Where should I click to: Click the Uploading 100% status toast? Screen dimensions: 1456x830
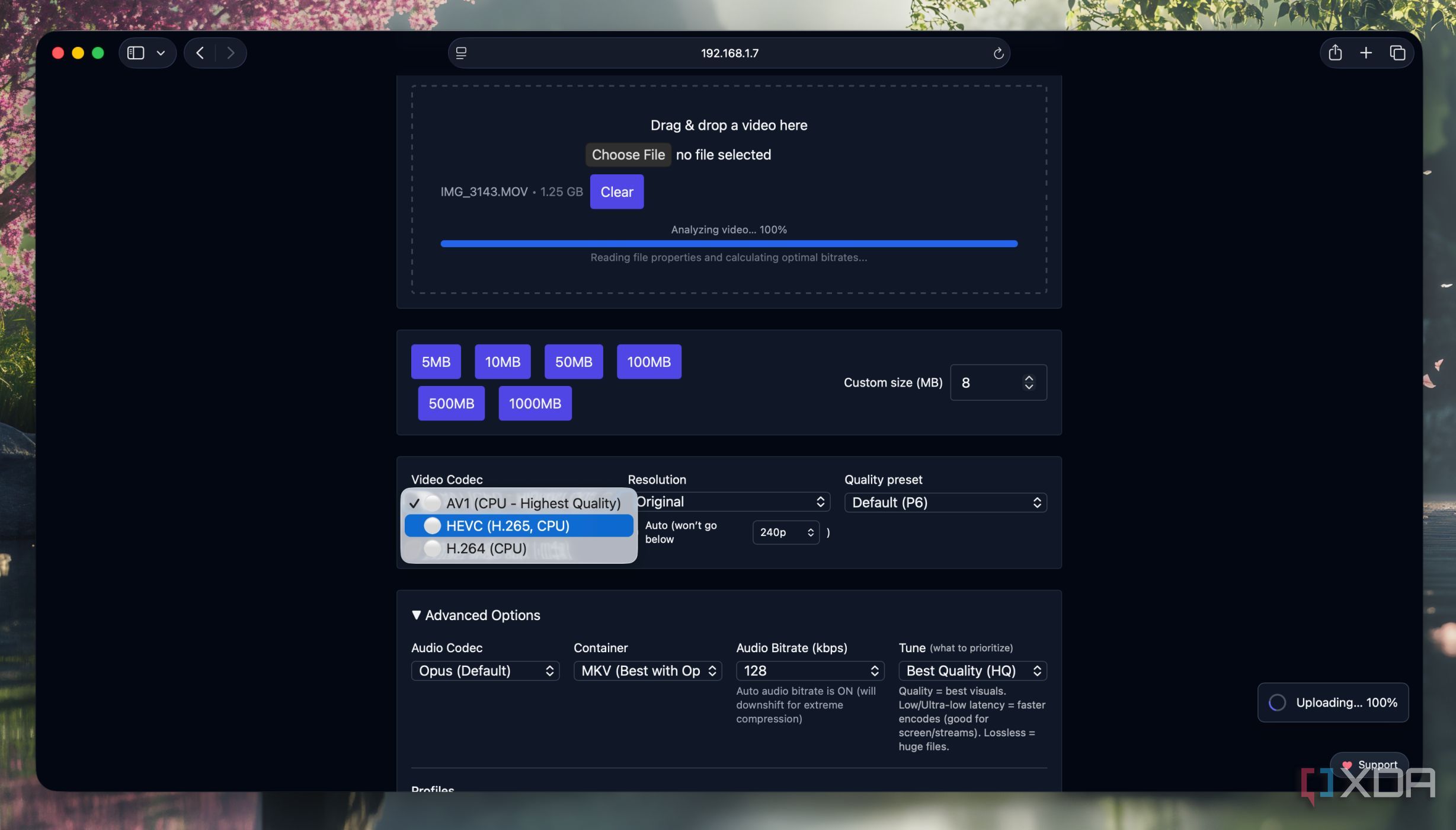(x=1333, y=703)
